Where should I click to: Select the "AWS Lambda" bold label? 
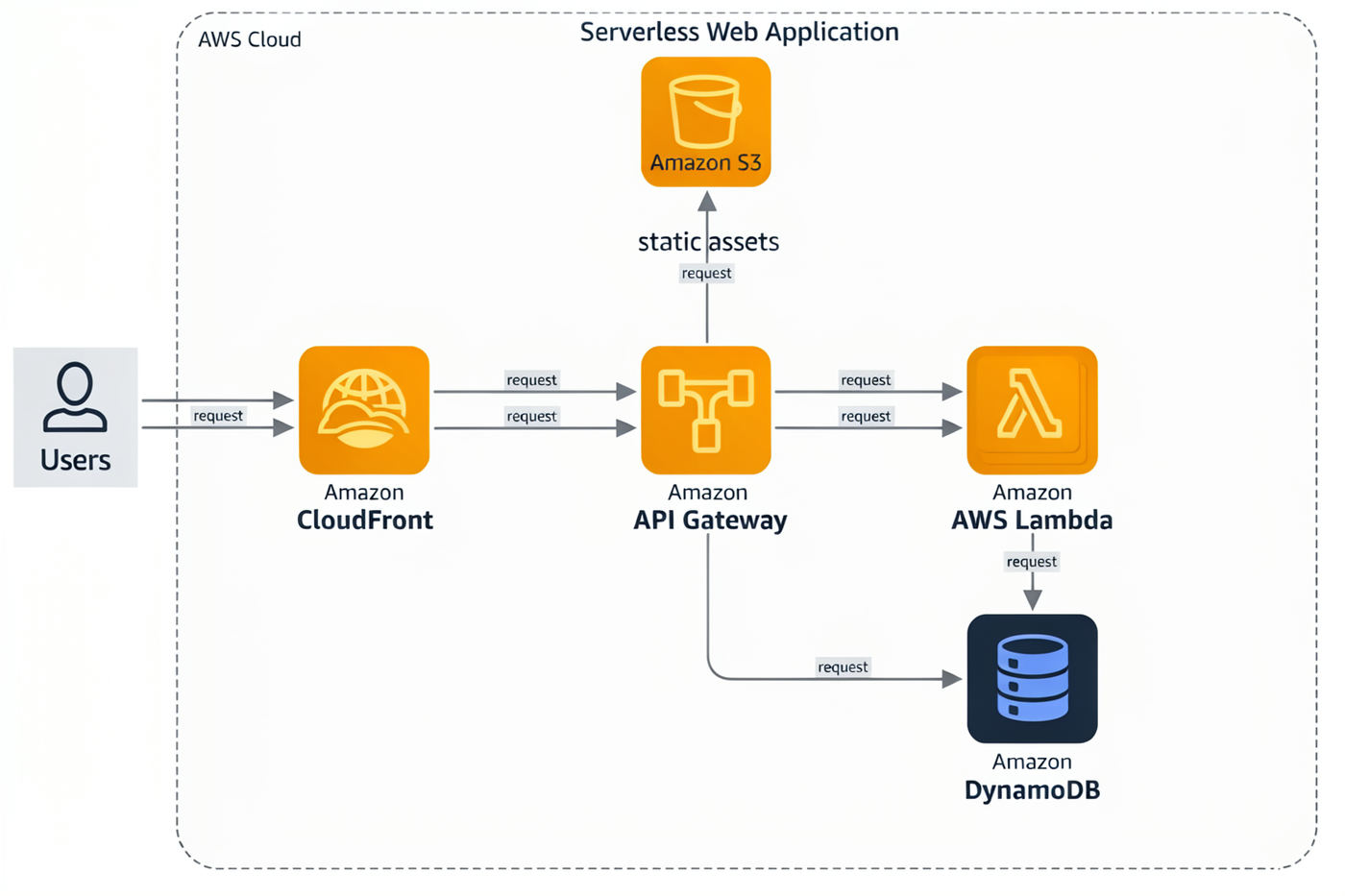click(1033, 521)
